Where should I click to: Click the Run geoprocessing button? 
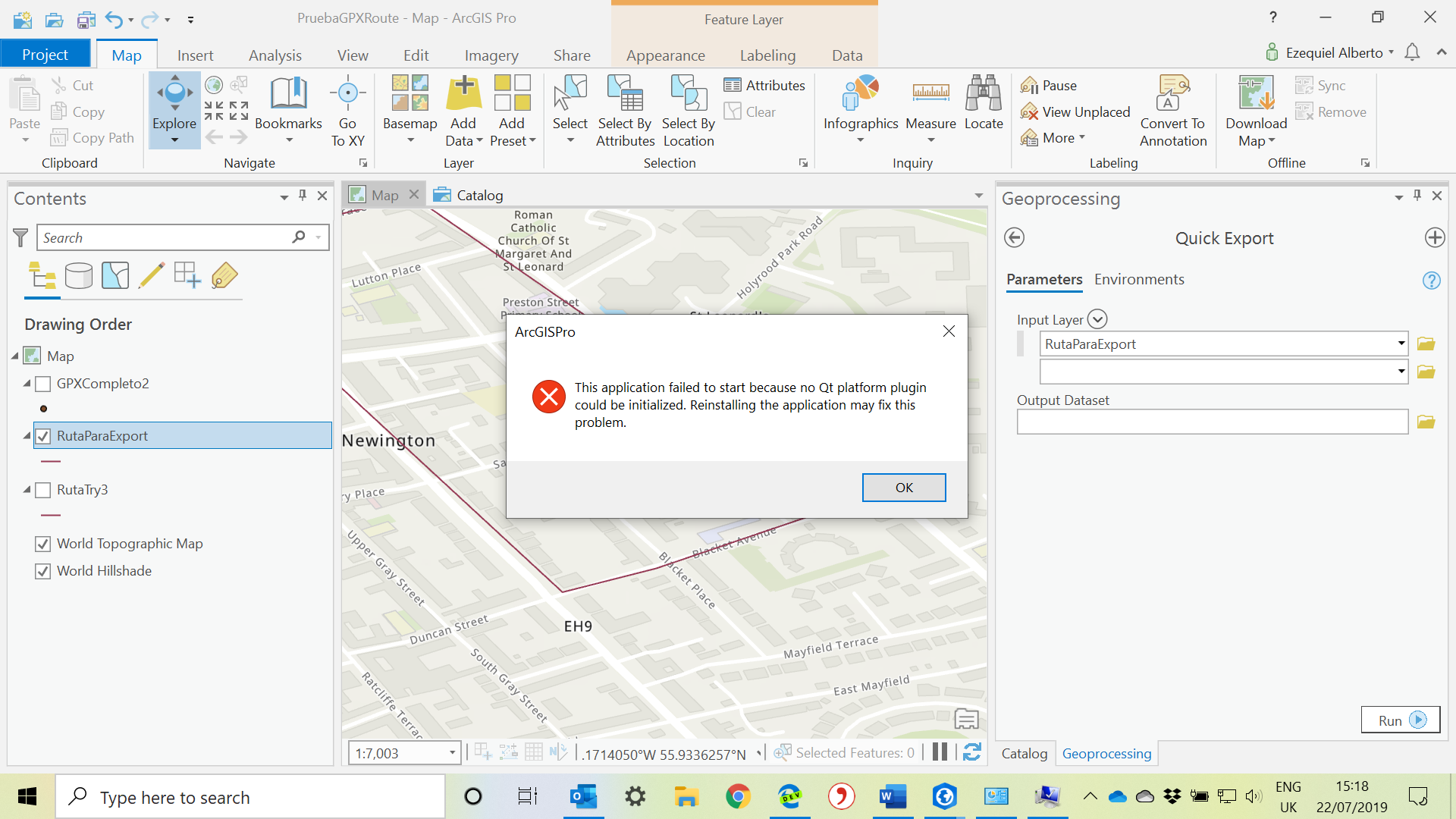click(1400, 720)
